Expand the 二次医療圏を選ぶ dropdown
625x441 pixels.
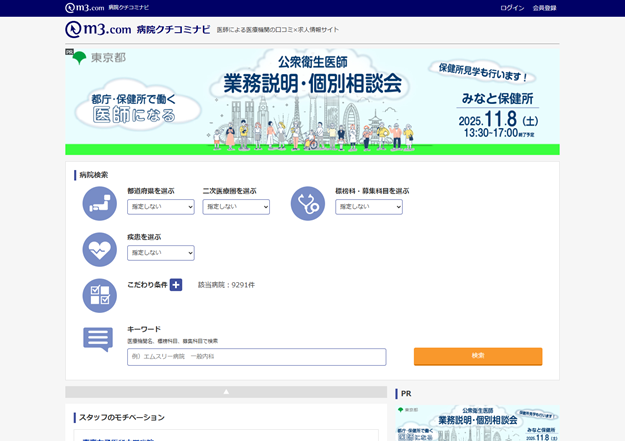click(236, 207)
